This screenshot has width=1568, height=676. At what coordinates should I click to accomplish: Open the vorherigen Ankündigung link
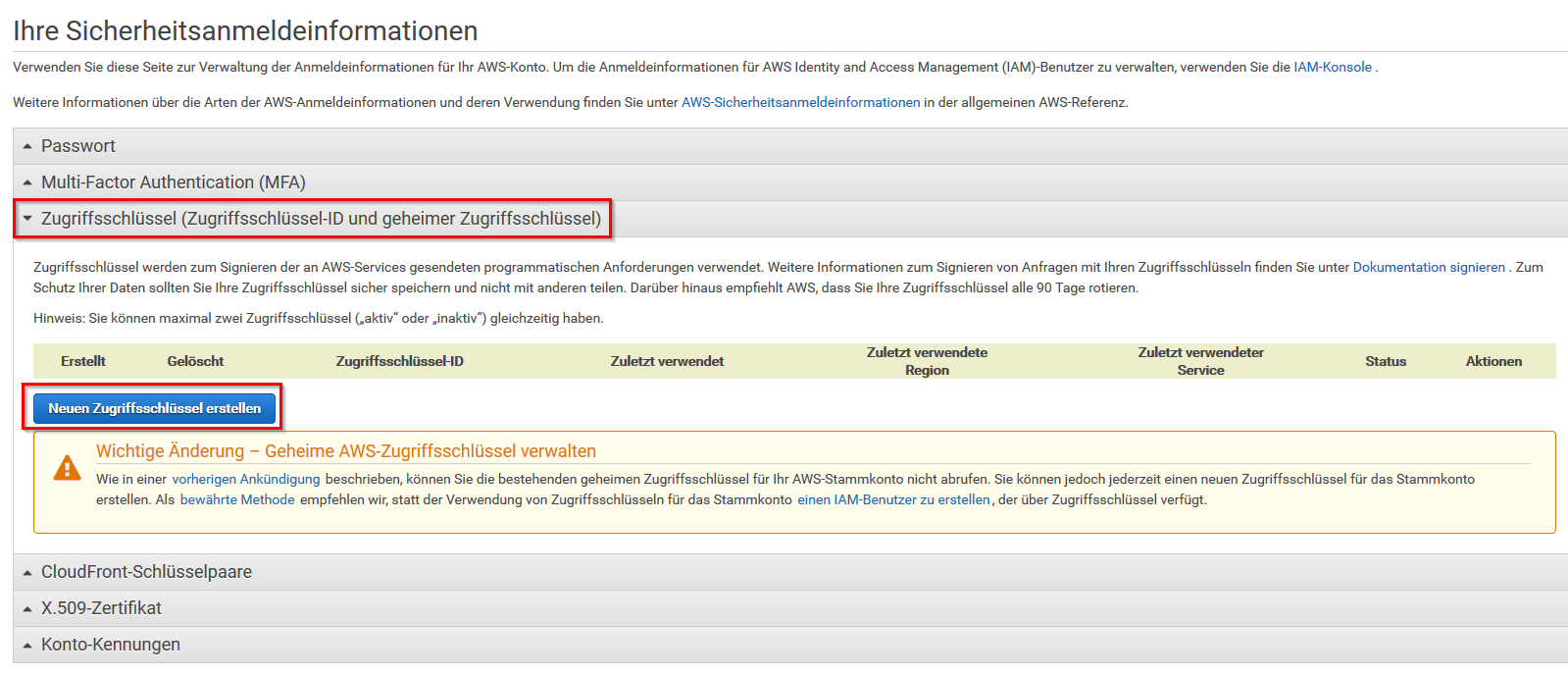pos(246,479)
